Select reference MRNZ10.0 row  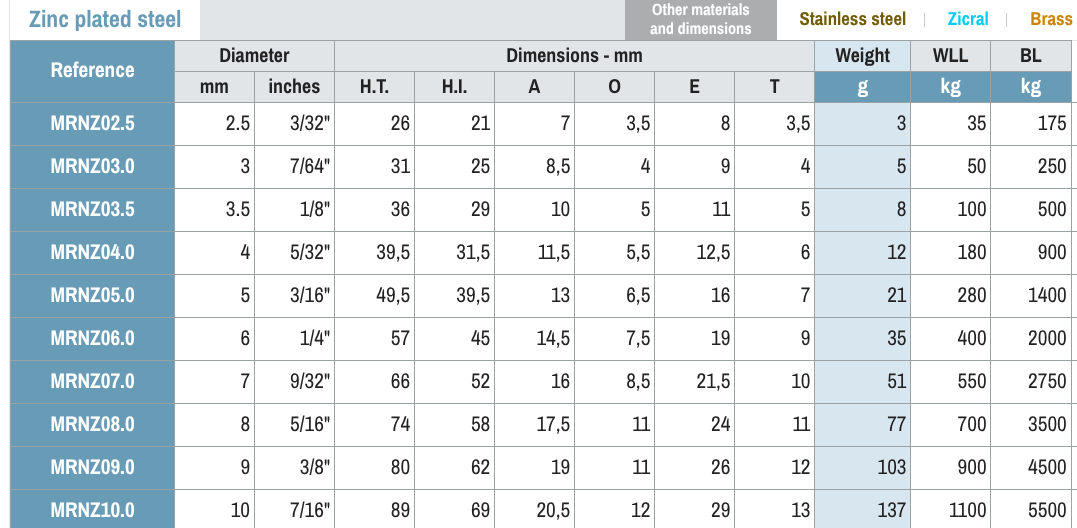[x=92, y=510]
